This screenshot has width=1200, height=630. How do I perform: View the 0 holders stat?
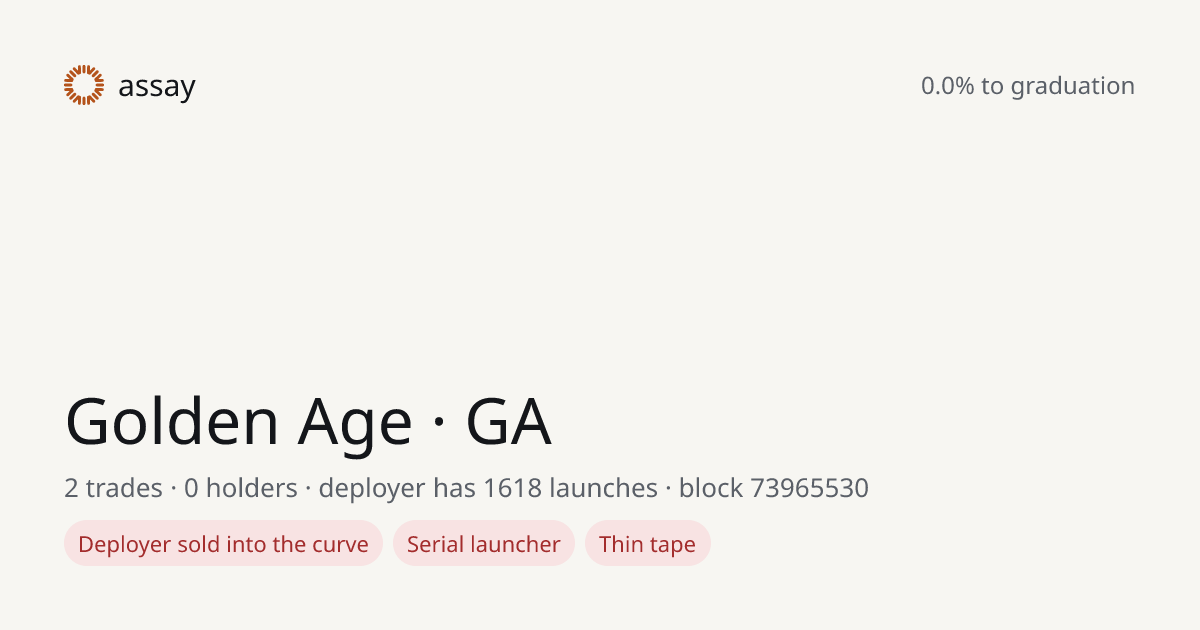pyautogui.click(x=241, y=488)
